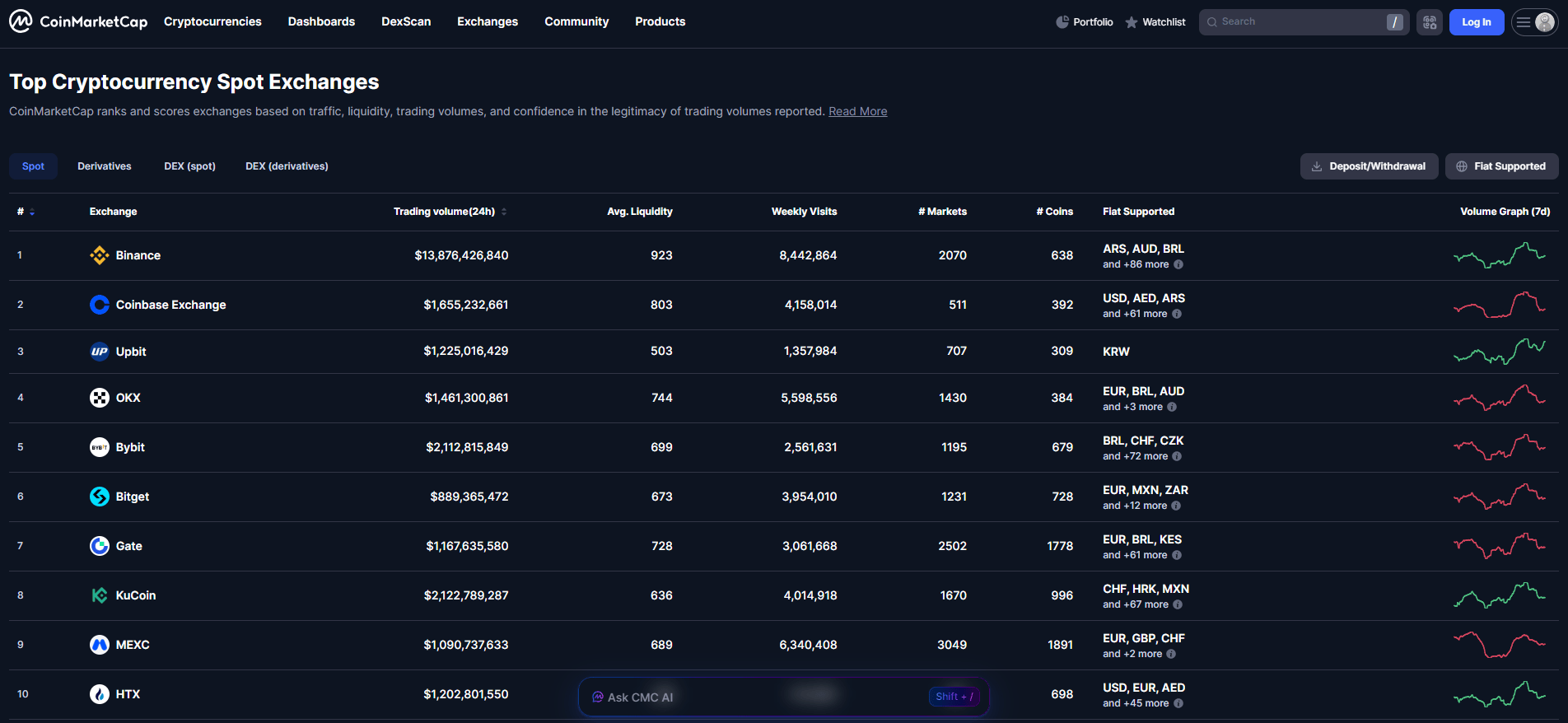The height and width of the screenshot is (723, 1568).
Task: Sort by Weekly Visits column header
Action: pos(804,212)
